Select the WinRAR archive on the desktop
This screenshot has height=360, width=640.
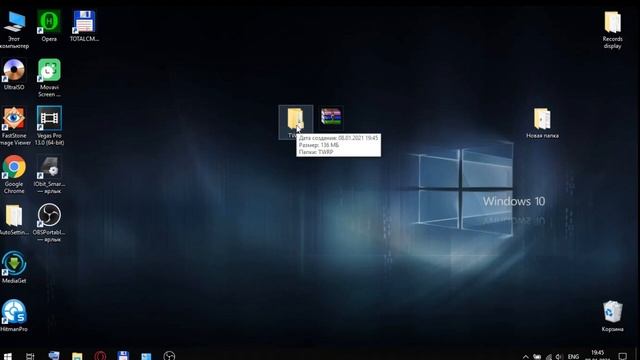(x=331, y=117)
